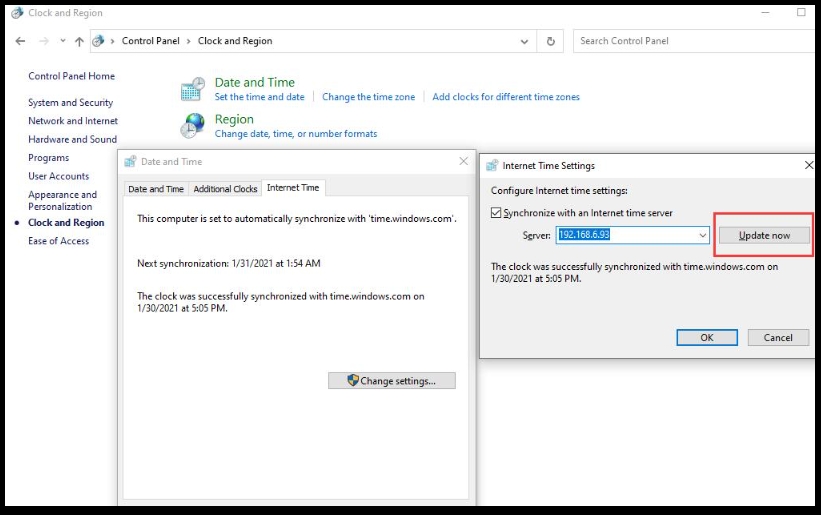The height and width of the screenshot is (515, 821).
Task: Open System and Security in sidebar
Action: 70,103
